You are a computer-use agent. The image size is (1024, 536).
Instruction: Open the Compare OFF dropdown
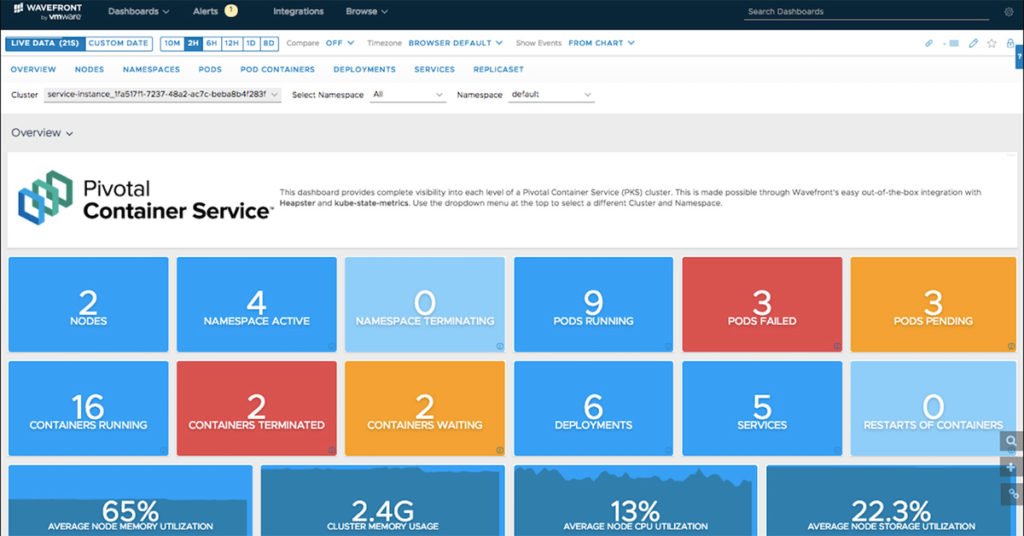340,43
